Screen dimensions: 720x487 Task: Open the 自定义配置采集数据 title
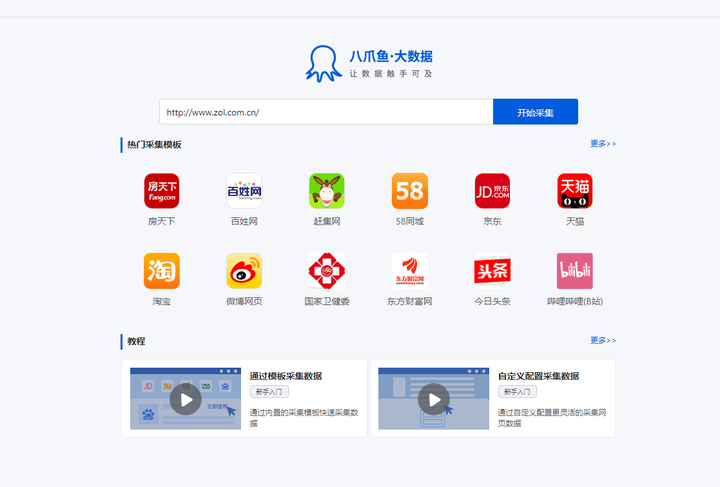pos(539,376)
